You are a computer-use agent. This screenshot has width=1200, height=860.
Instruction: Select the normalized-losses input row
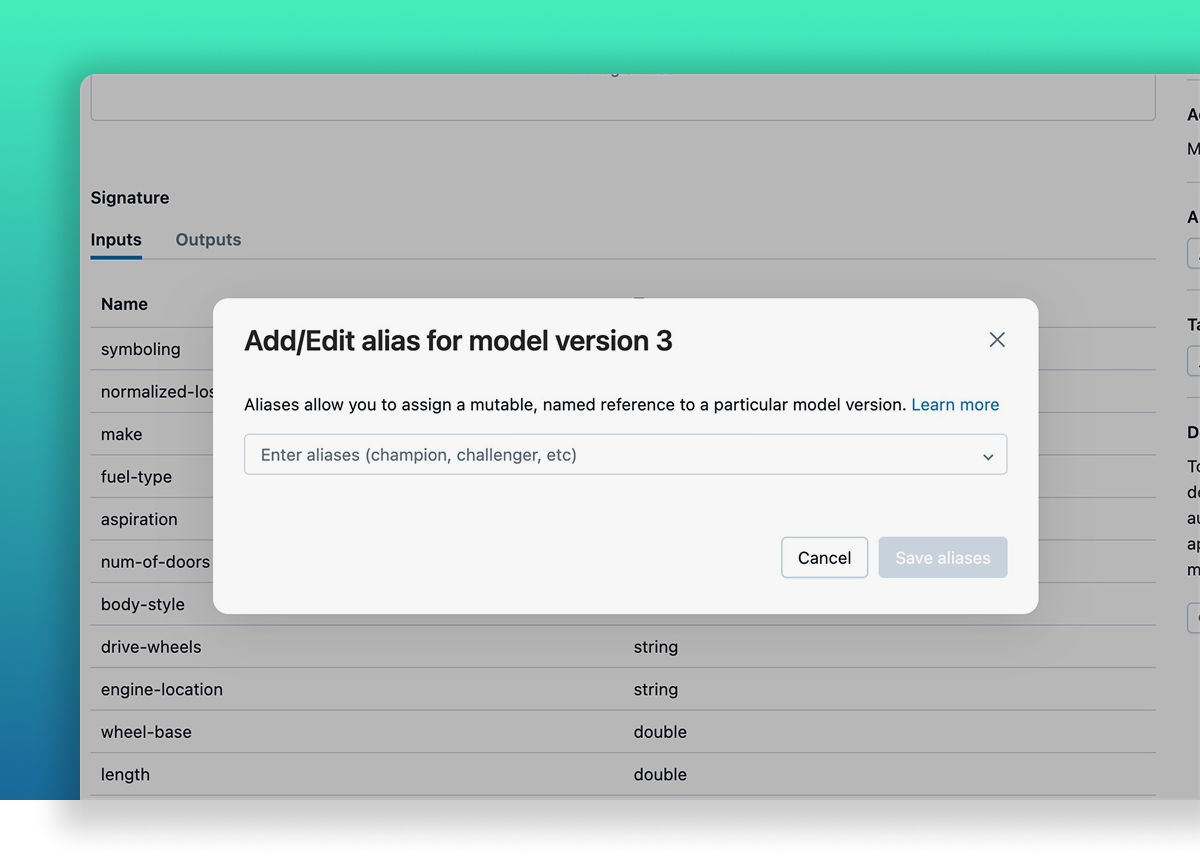tap(150, 391)
